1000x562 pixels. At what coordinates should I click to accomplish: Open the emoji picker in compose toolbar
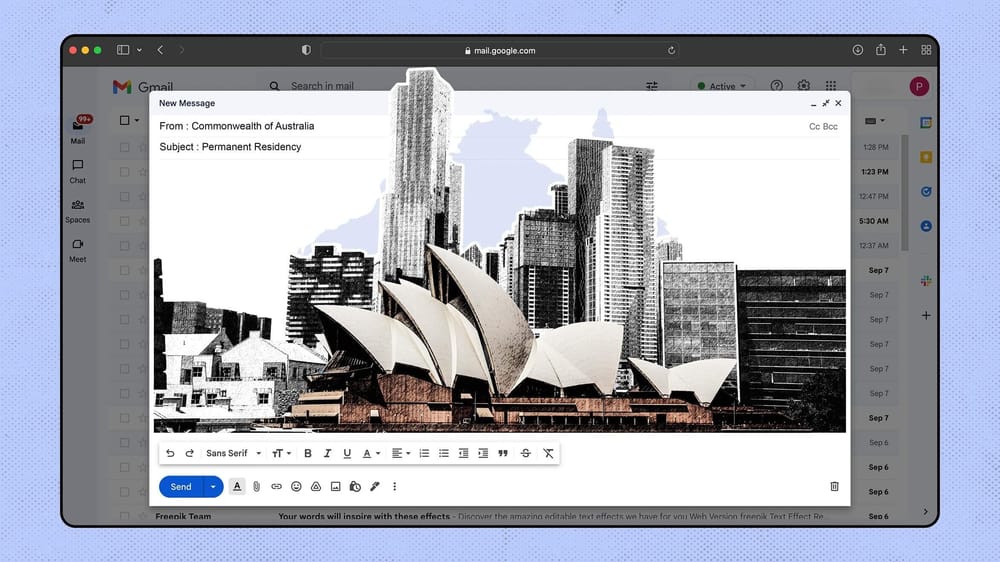[x=296, y=487]
